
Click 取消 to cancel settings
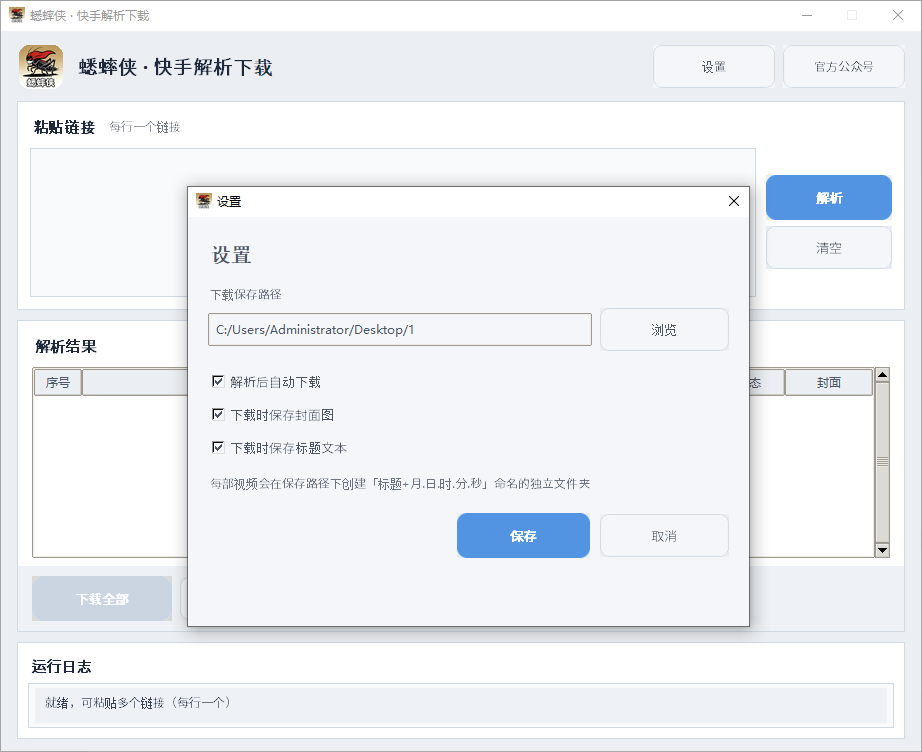tap(664, 536)
